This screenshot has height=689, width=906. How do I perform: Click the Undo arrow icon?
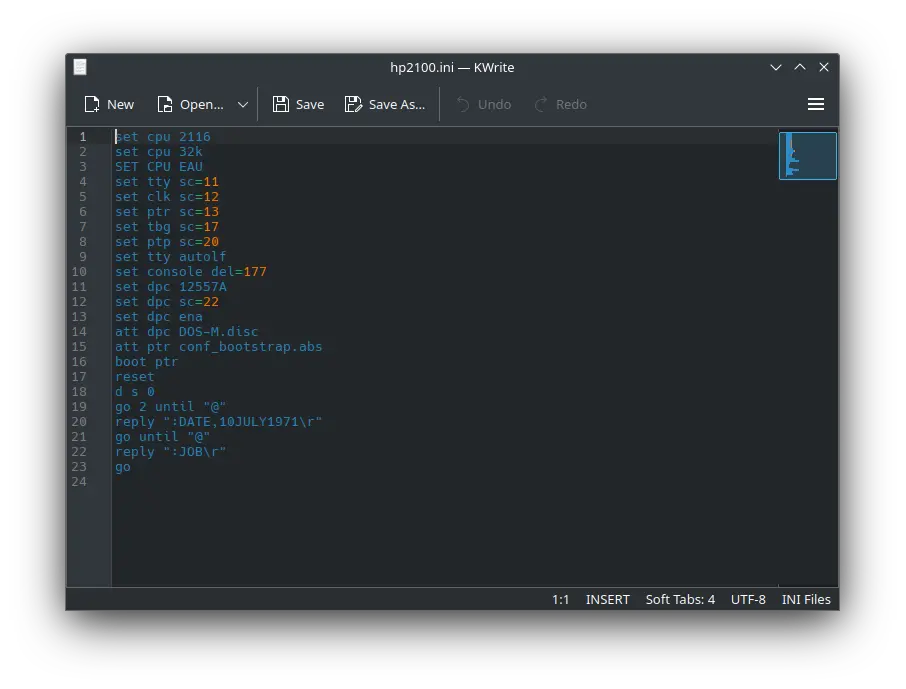[463, 104]
